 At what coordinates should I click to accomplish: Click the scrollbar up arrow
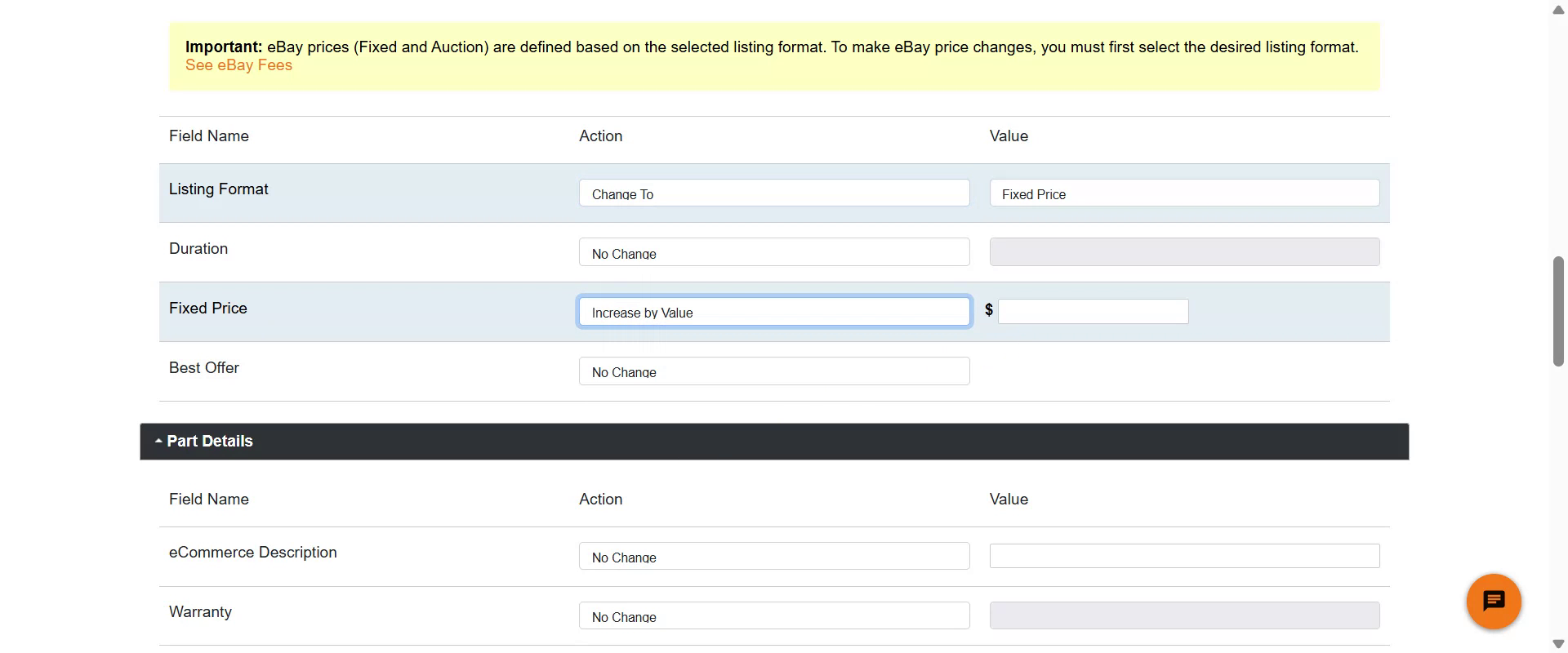pyautogui.click(x=1558, y=10)
